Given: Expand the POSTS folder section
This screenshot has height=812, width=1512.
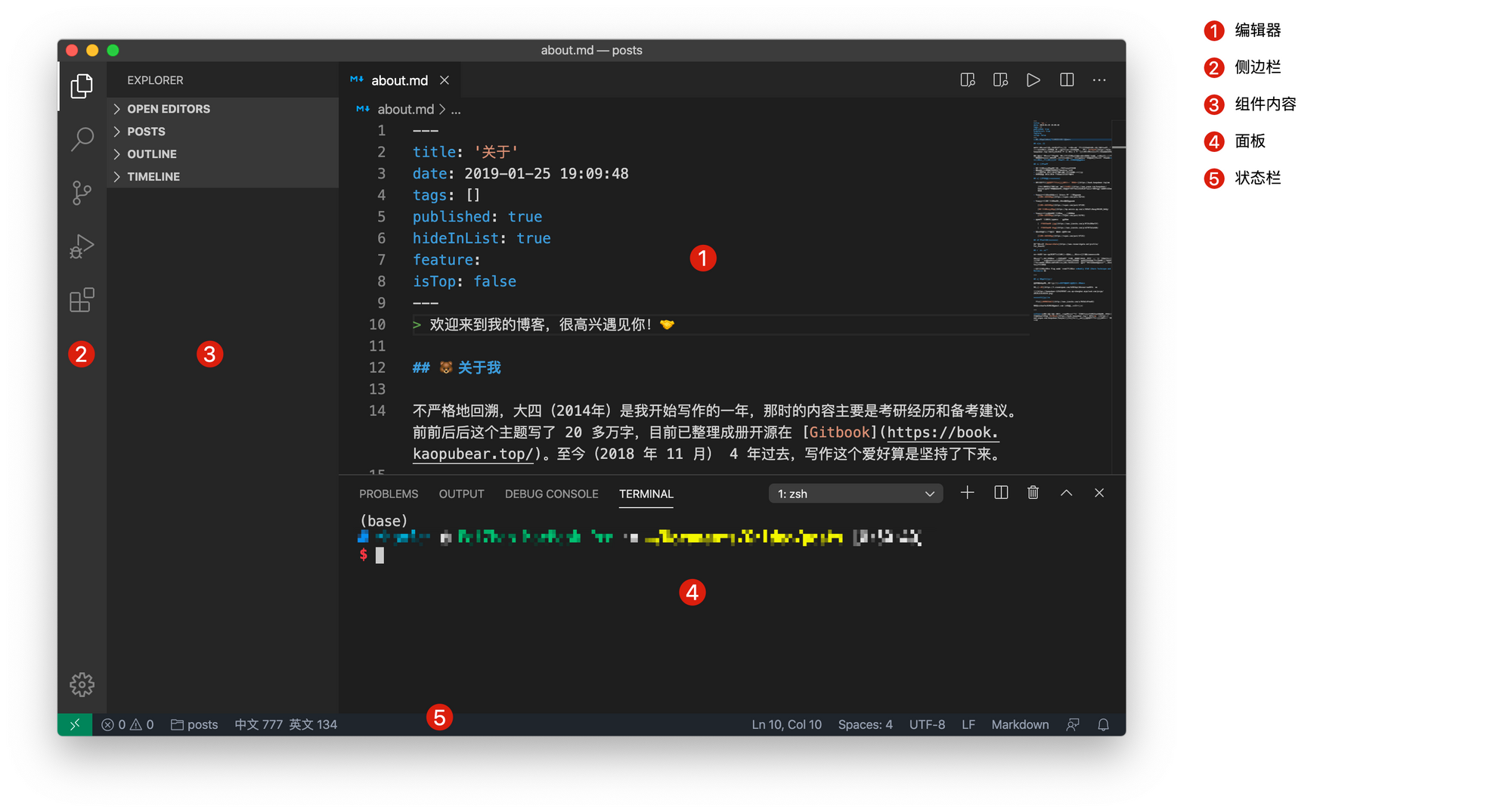Looking at the screenshot, I should (x=146, y=132).
